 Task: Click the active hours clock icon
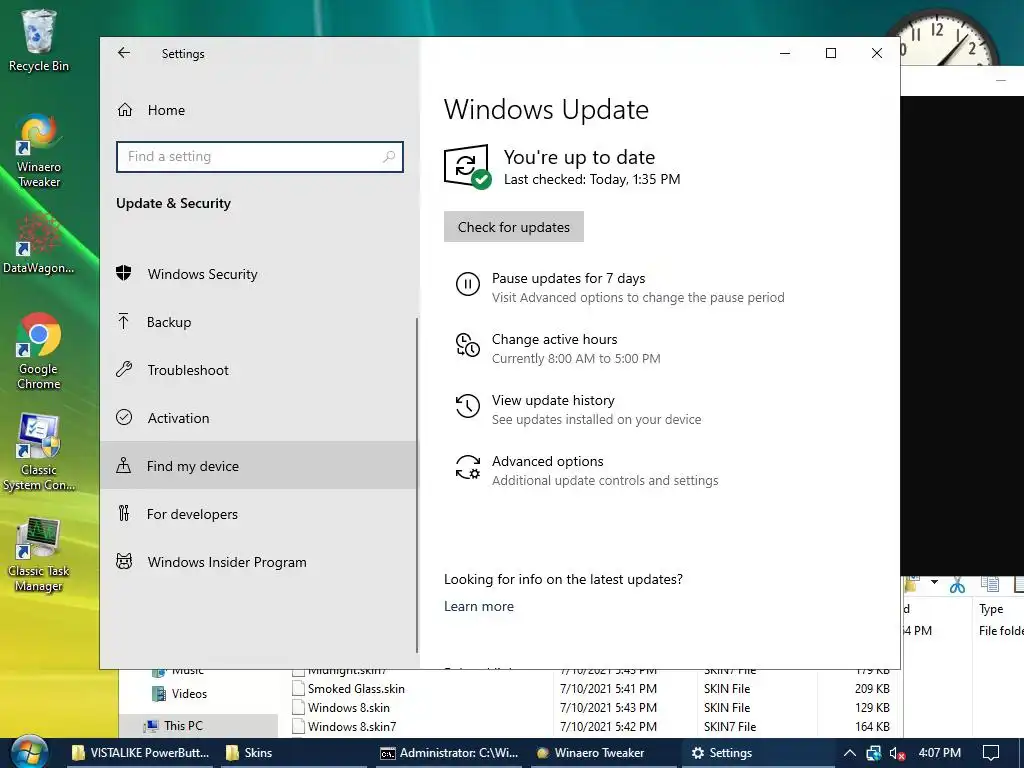pyautogui.click(x=468, y=345)
